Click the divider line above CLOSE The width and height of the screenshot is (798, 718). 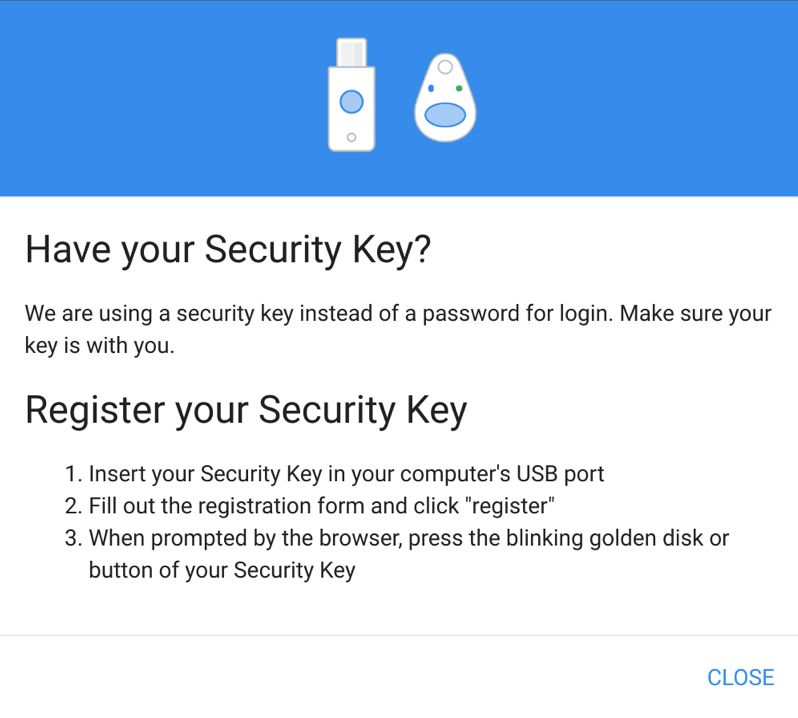coord(399,635)
